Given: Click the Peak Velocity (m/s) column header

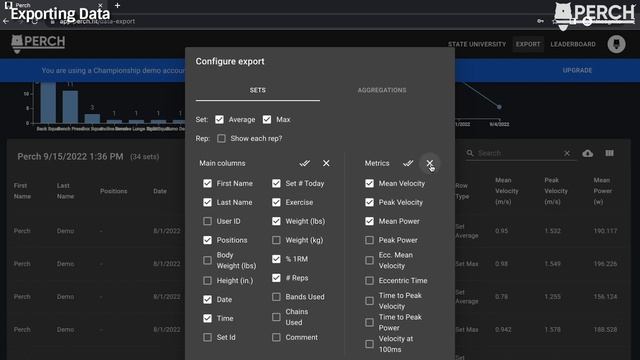Looking at the screenshot, I should [x=556, y=191].
